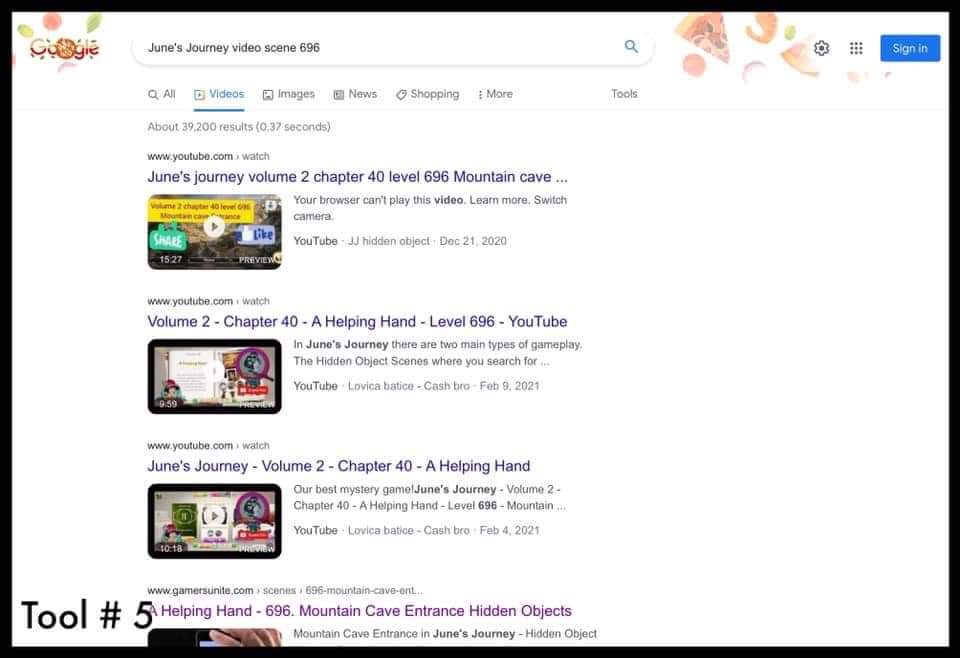This screenshot has width=960, height=658.
Task: Click the gamersunite.com URL breadcrumb
Action: click(285, 591)
